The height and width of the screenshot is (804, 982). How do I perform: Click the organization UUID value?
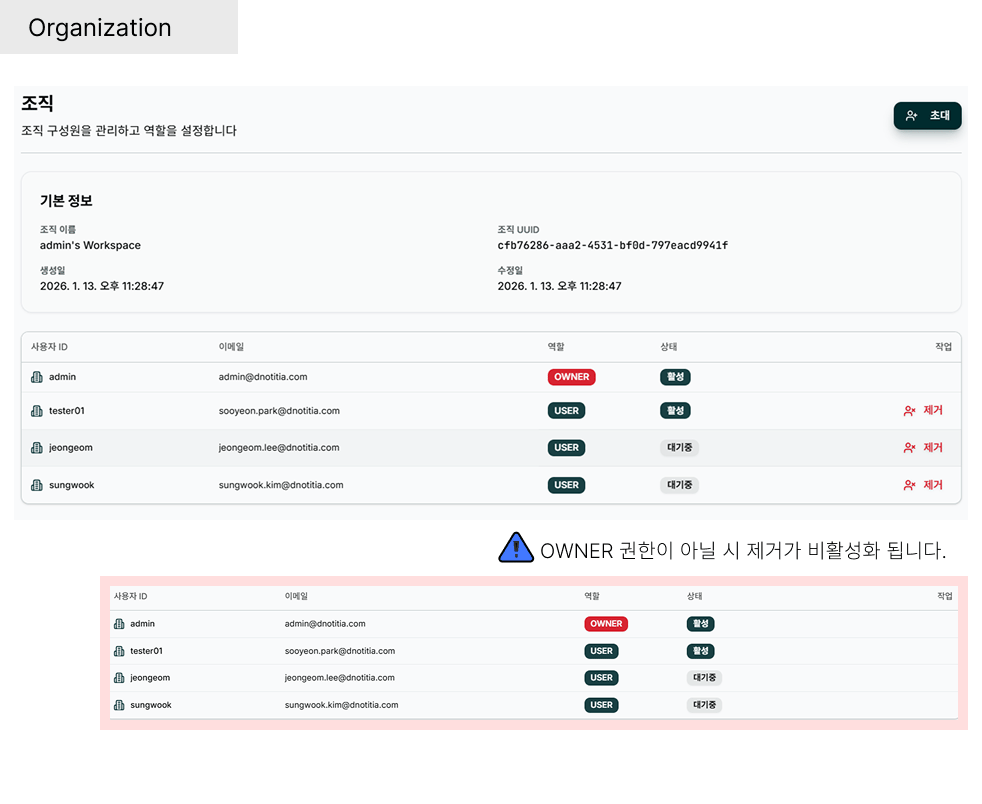[x=612, y=245]
